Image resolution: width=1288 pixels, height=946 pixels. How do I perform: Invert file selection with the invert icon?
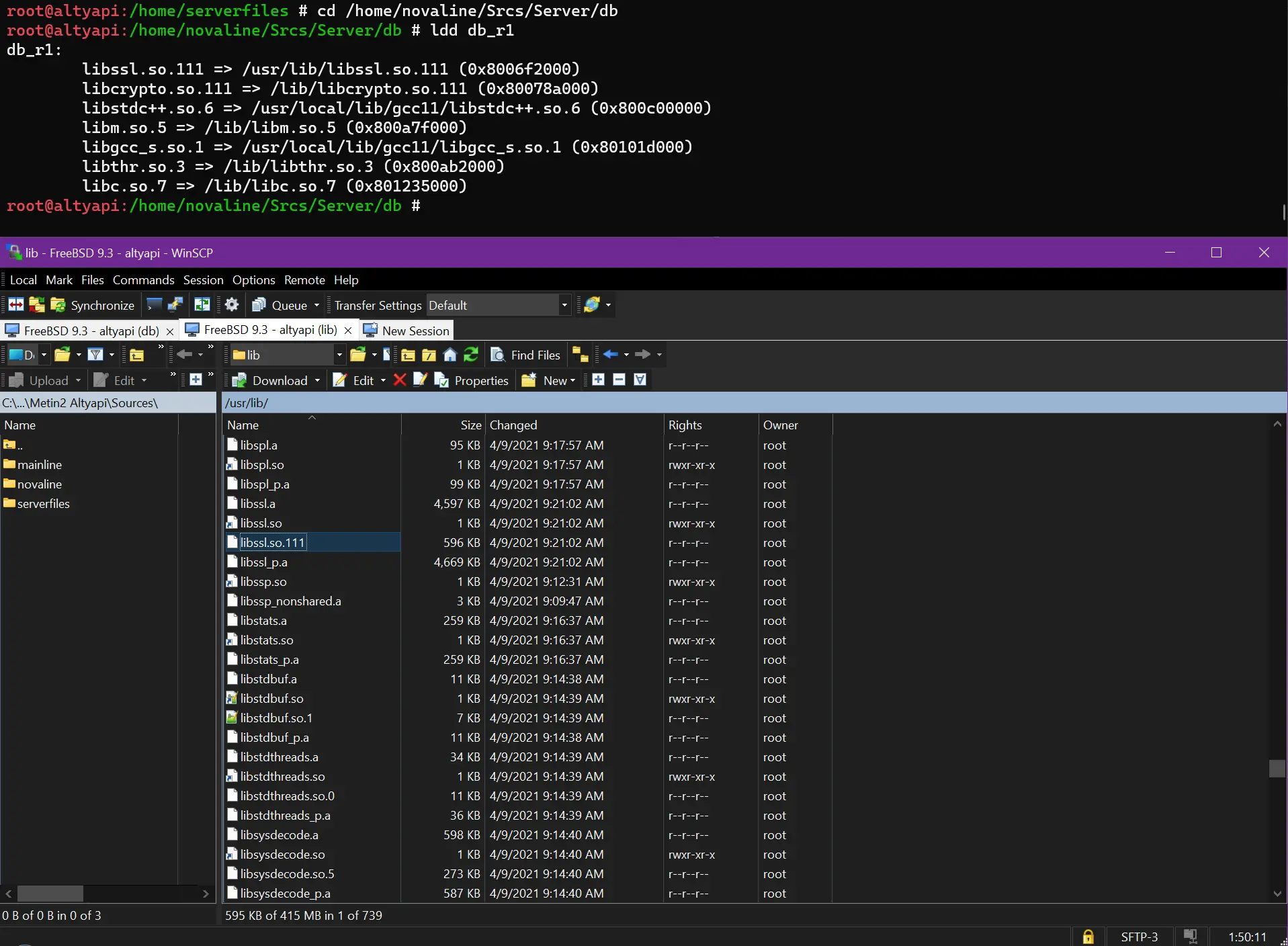point(639,380)
